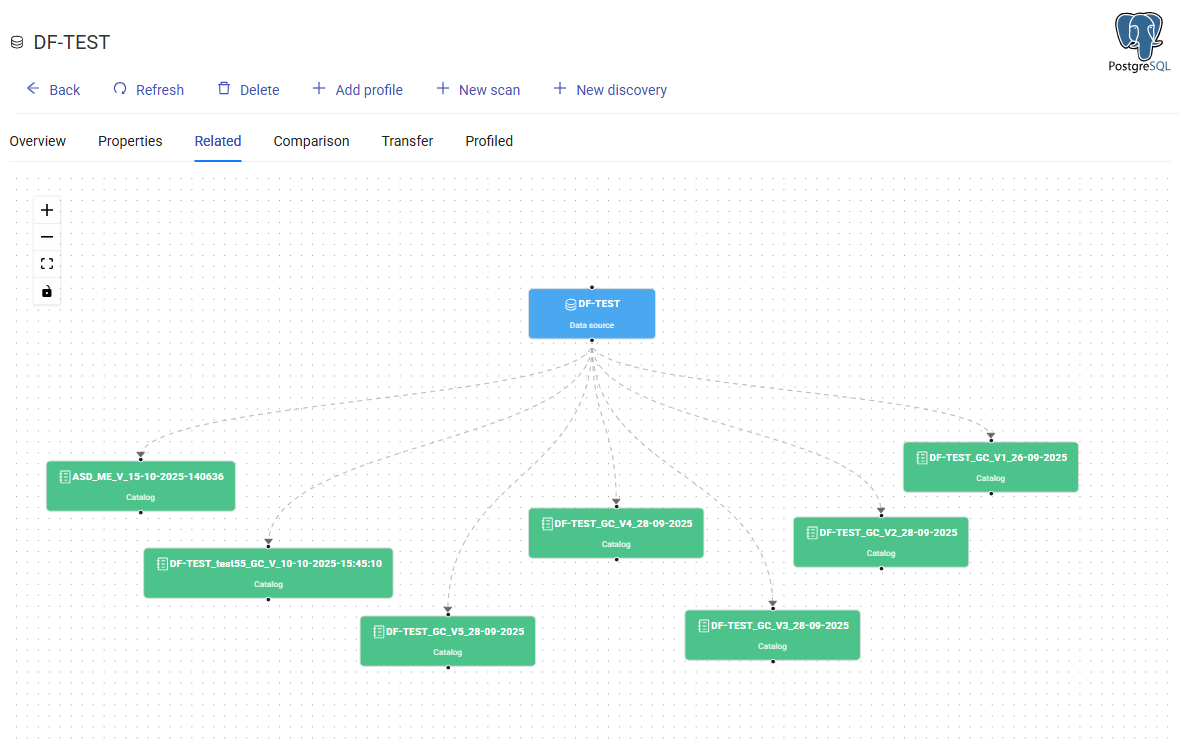The image size is (1197, 745).
Task: Click the database icon beside DF-TEST title
Action: click(x=17, y=43)
